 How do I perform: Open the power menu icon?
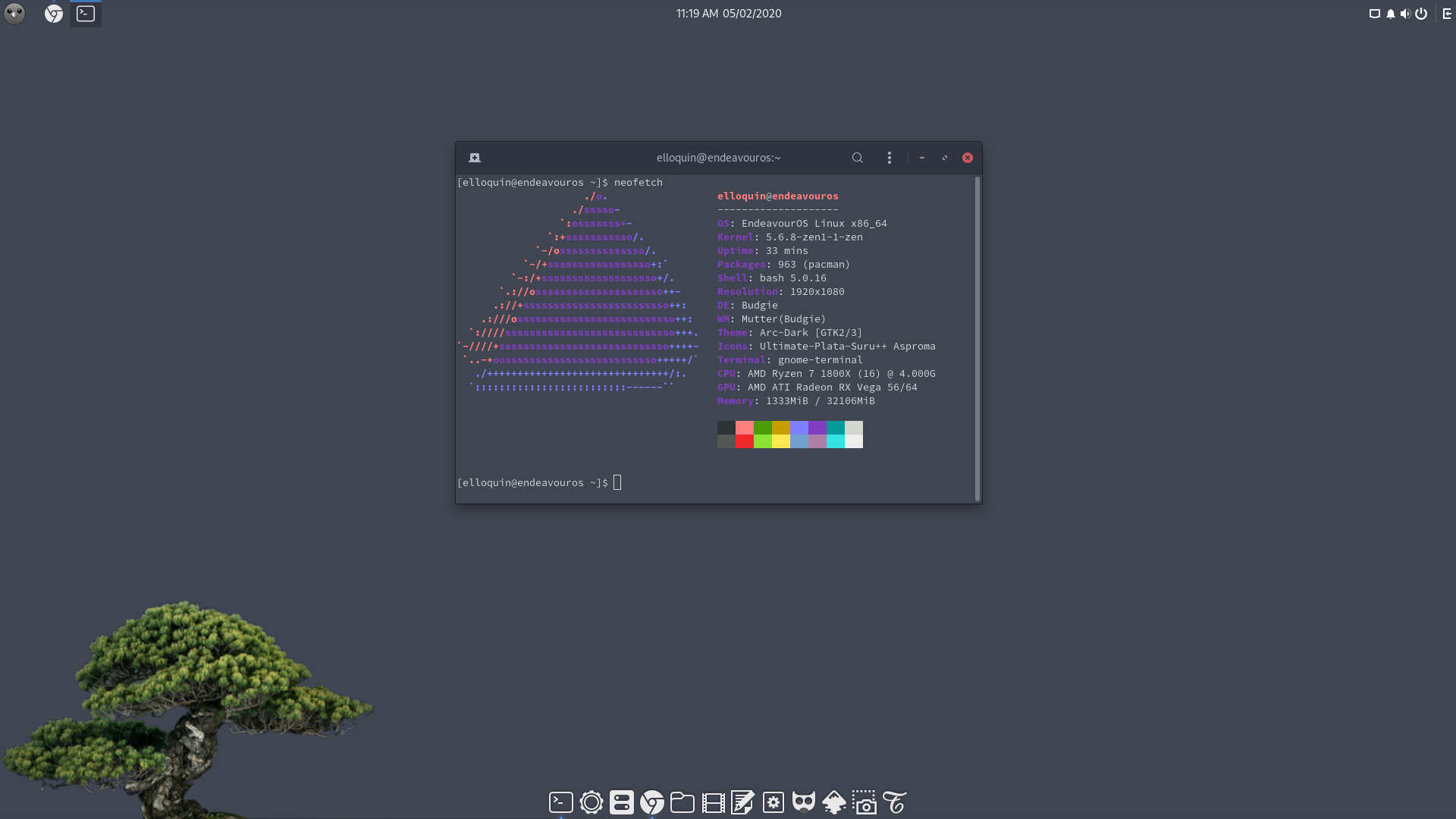point(1421,14)
